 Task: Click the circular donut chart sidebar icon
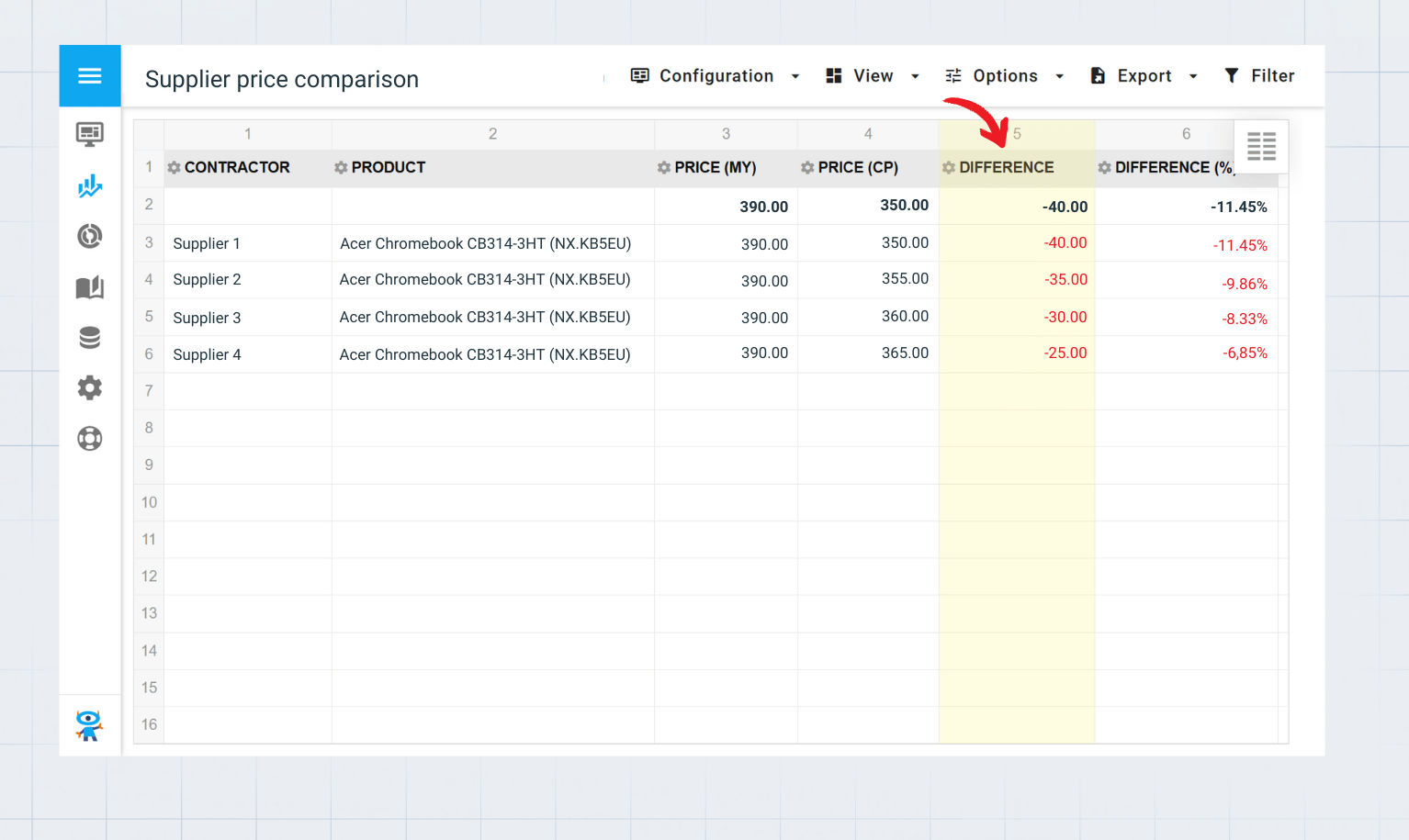[x=90, y=237]
